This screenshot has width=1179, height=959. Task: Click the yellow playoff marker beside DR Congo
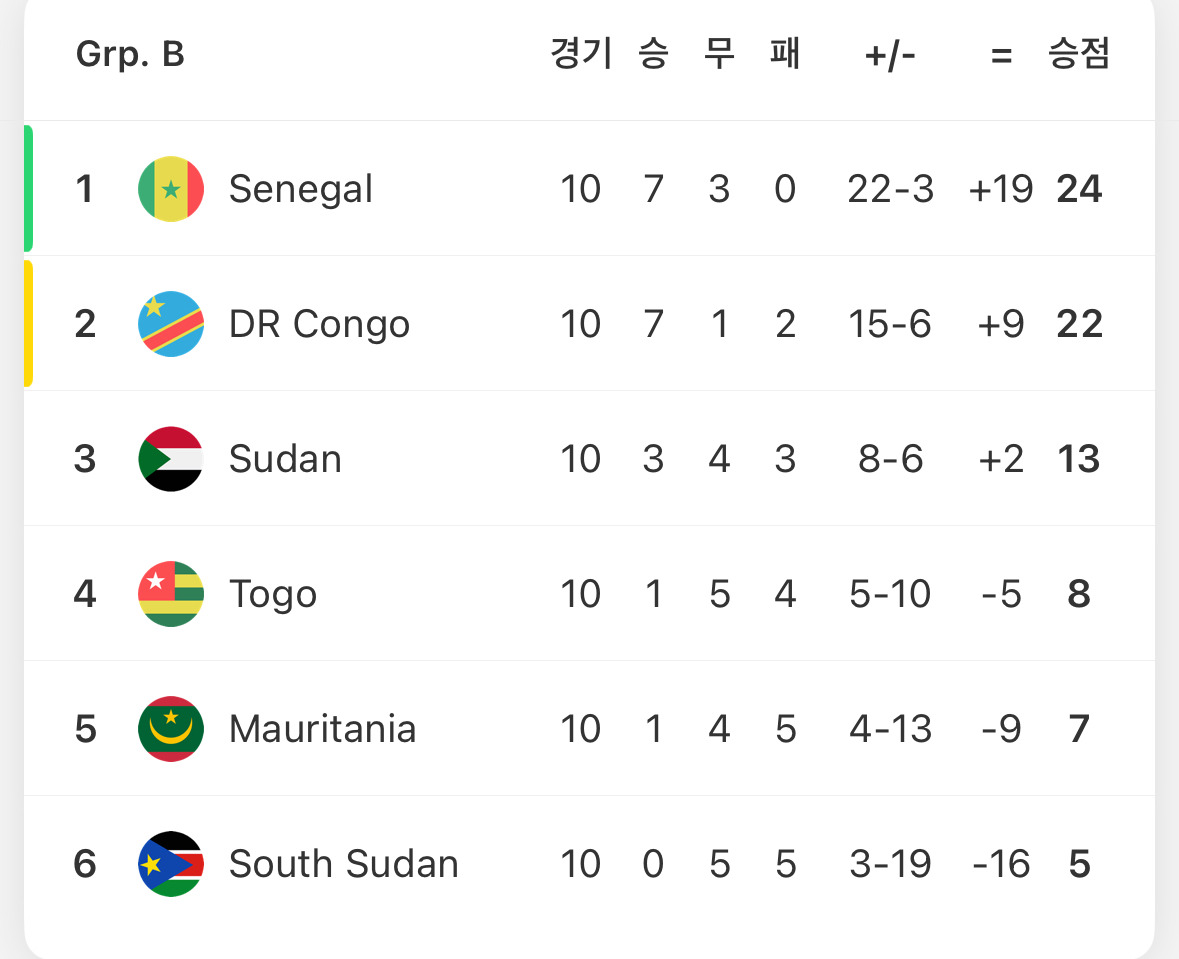point(28,324)
